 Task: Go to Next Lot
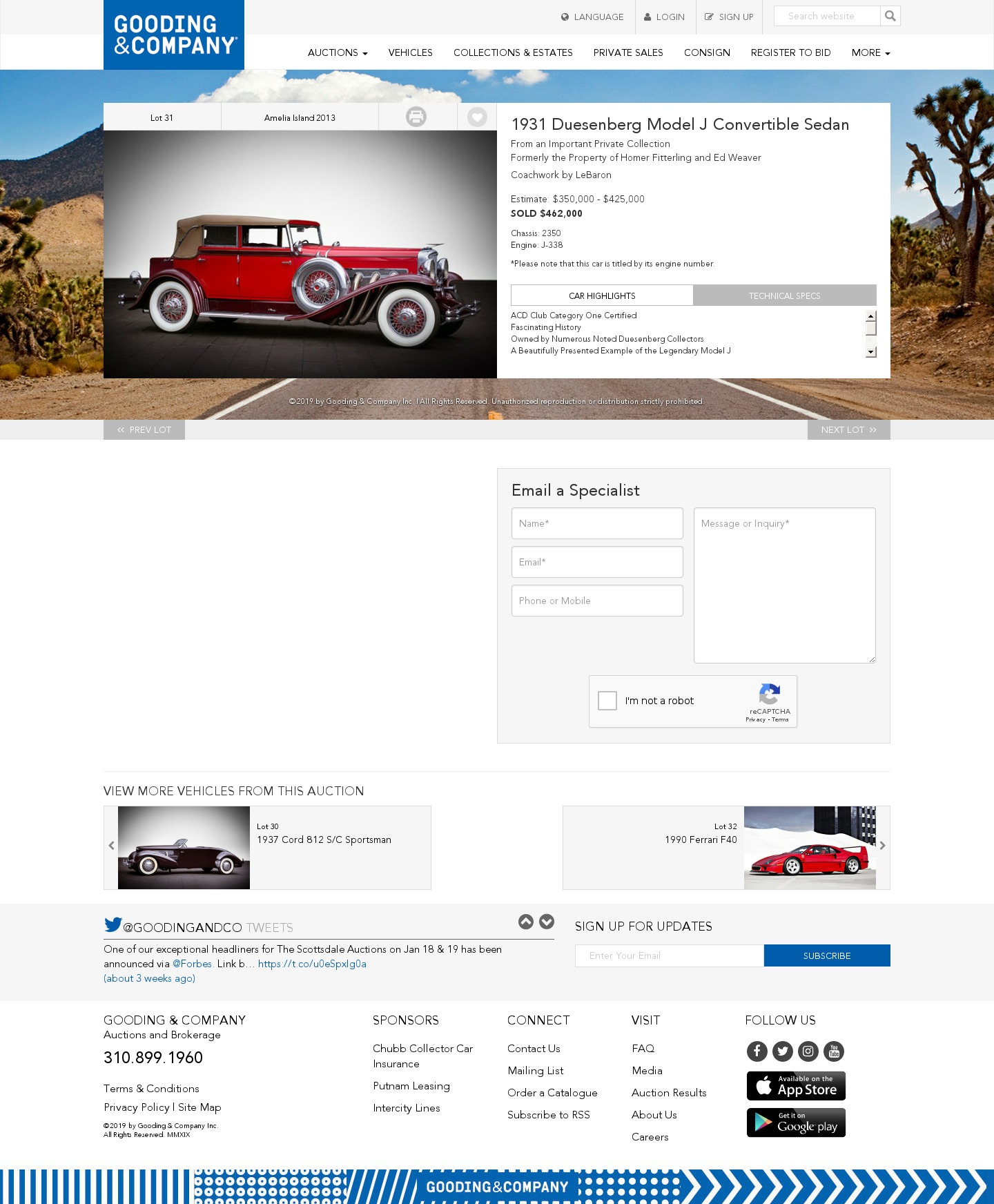[x=849, y=429]
